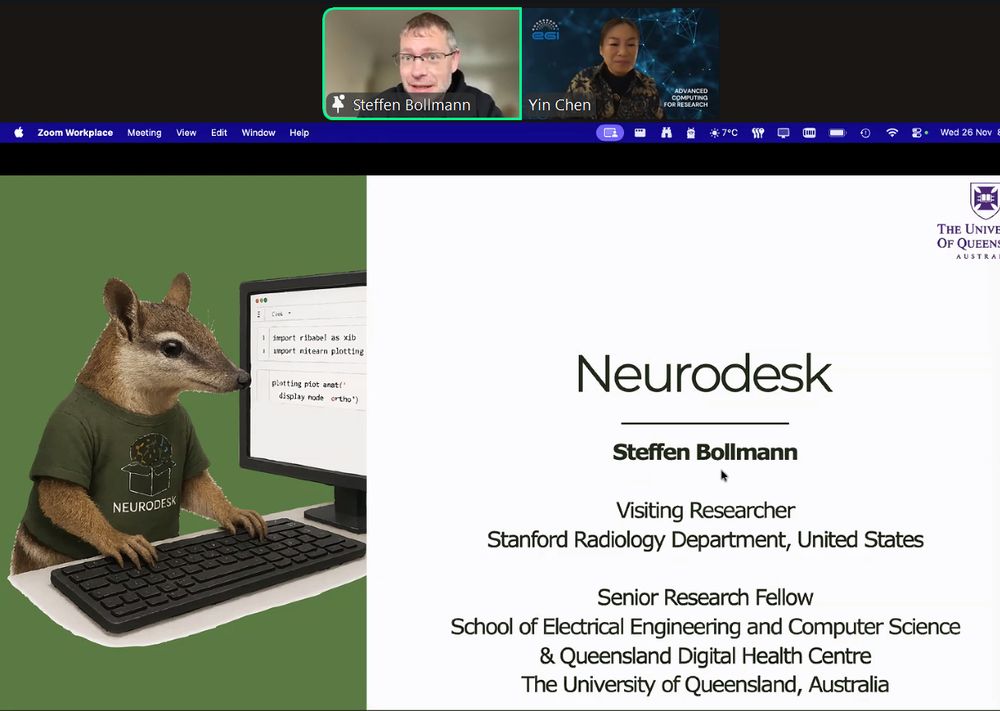Click the clock history menu bar icon
The height and width of the screenshot is (711, 1000).
tap(865, 133)
